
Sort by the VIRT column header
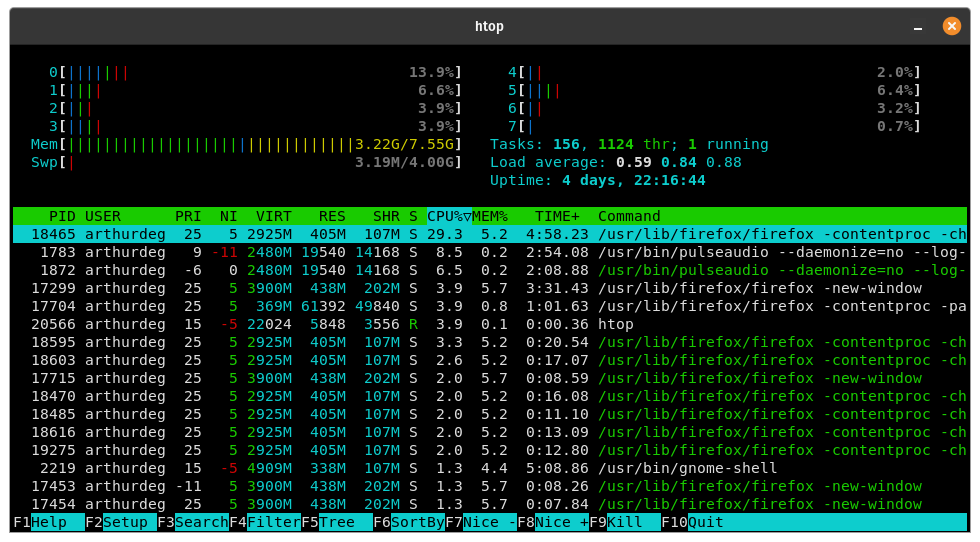tap(274, 216)
